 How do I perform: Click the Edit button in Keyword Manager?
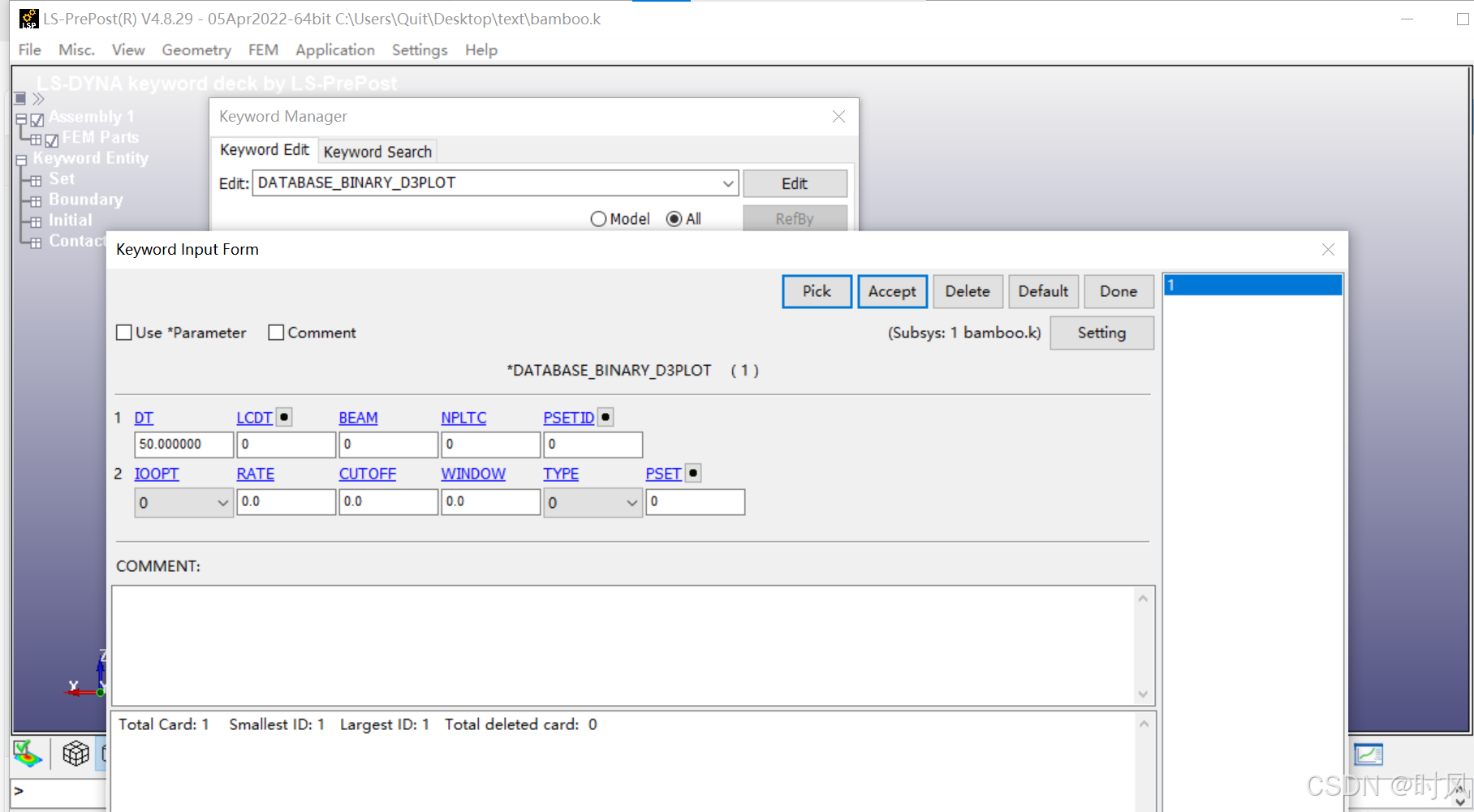795,183
